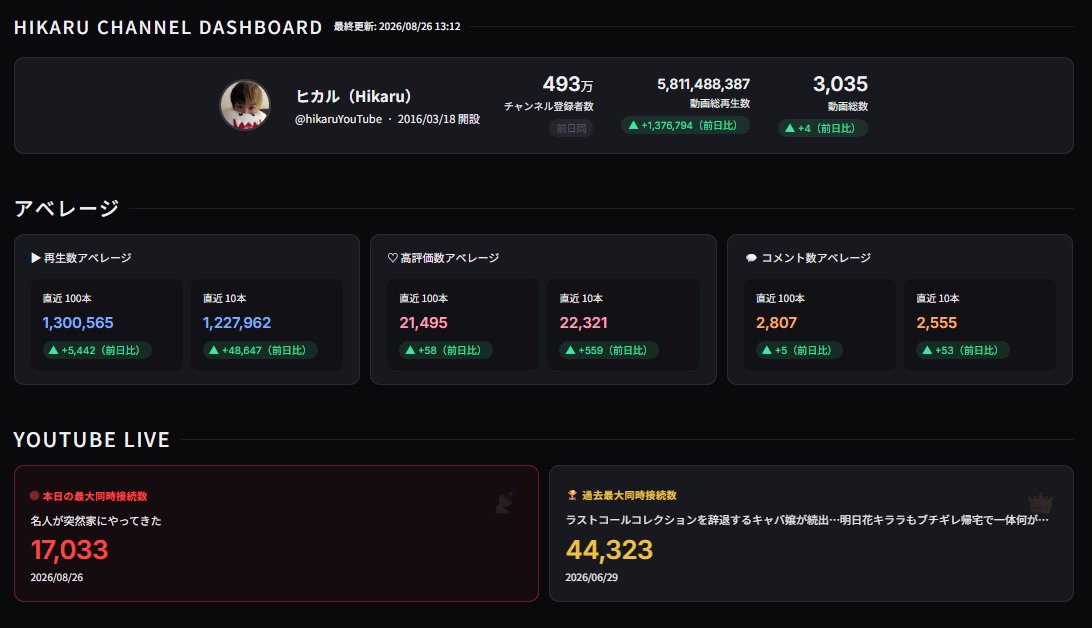
Task: Click the 493万 subscriber count
Action: [x=568, y=84]
